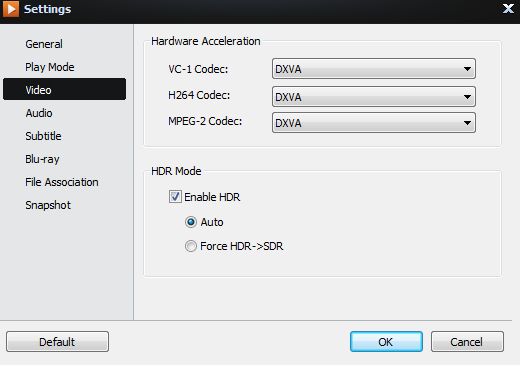Select the Video settings section

64,89
